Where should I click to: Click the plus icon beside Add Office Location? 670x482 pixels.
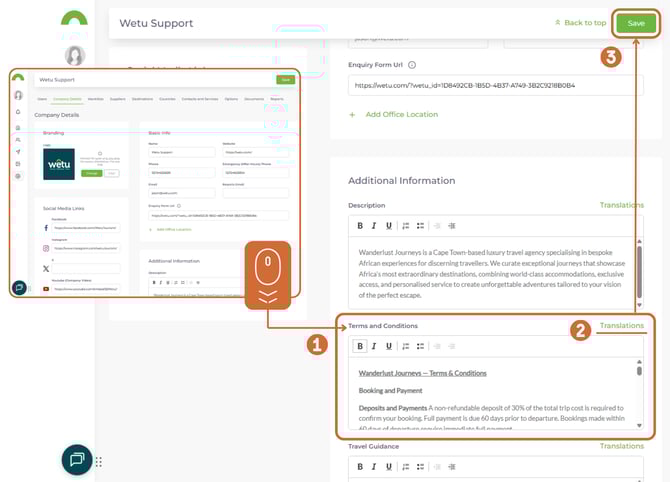coord(352,115)
